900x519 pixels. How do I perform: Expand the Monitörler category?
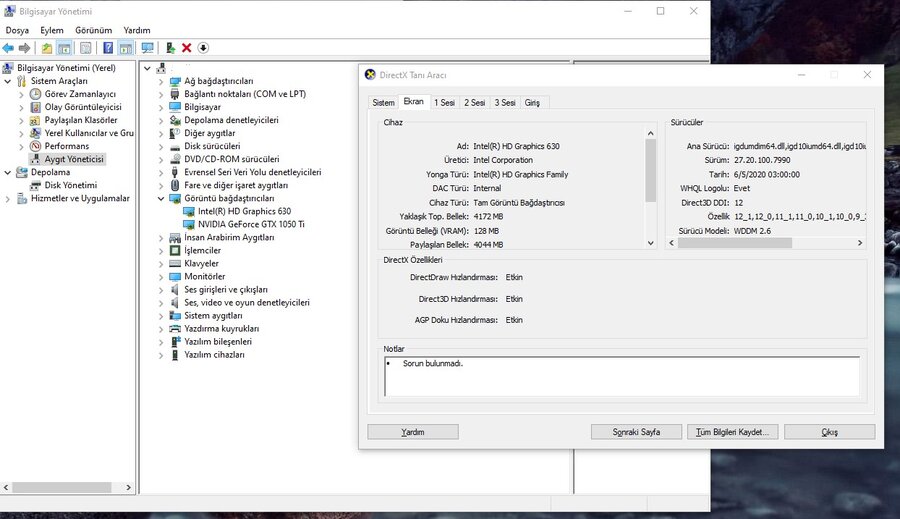161,277
